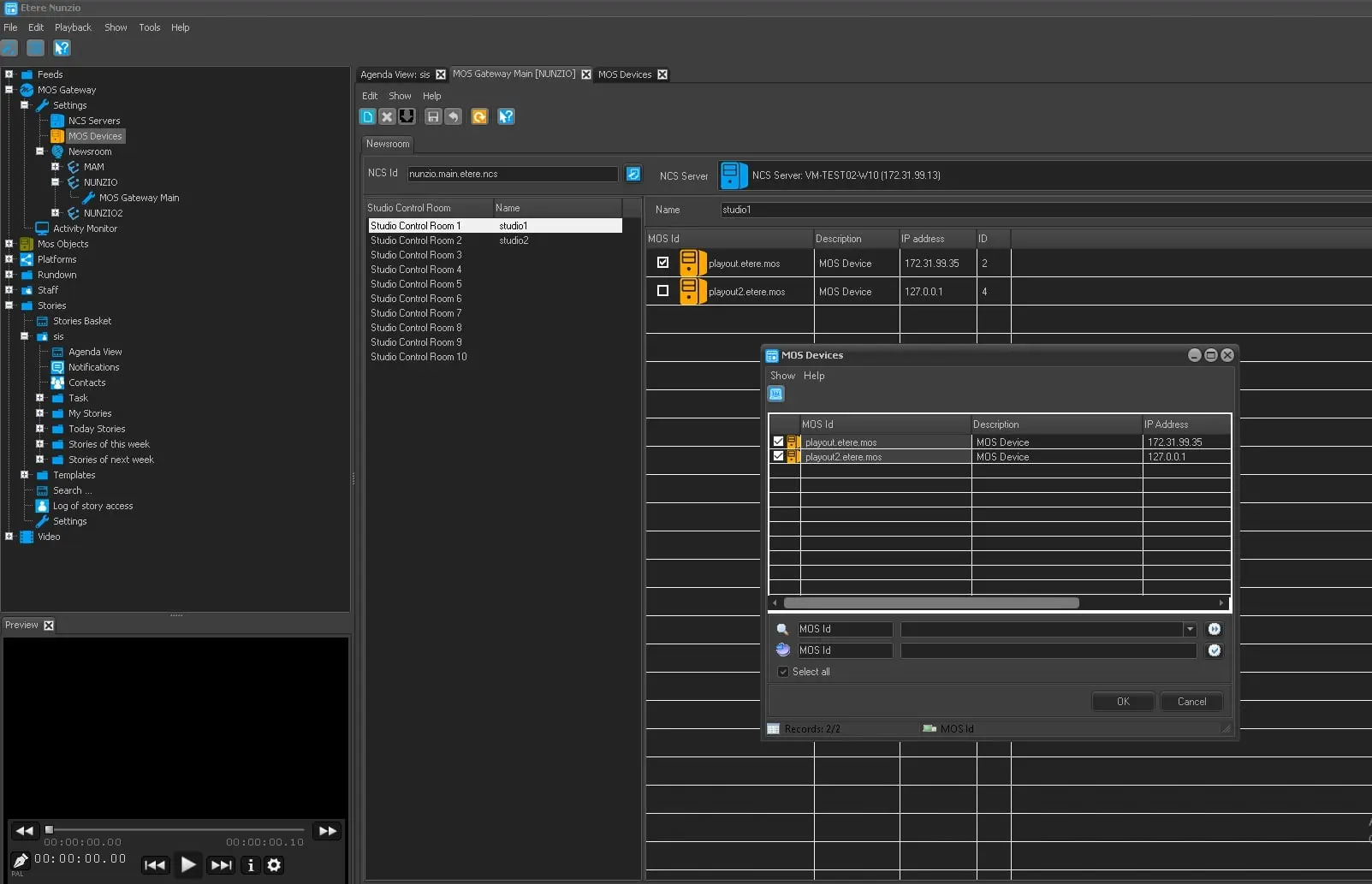Click the Undo arrow toolbar icon
Screen dimensions: 1372x884
(x=454, y=116)
